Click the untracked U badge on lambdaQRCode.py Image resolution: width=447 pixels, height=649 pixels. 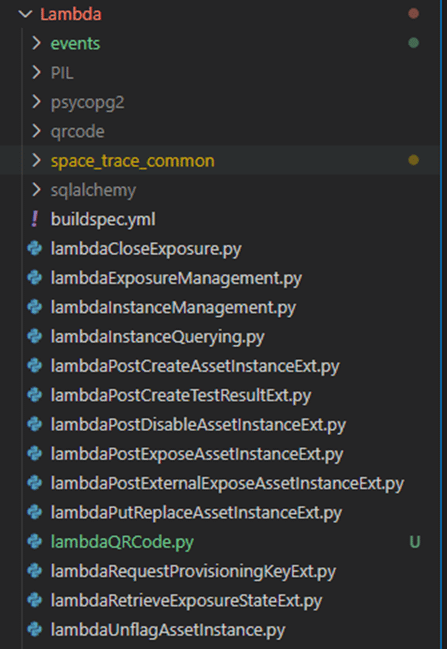point(414,542)
